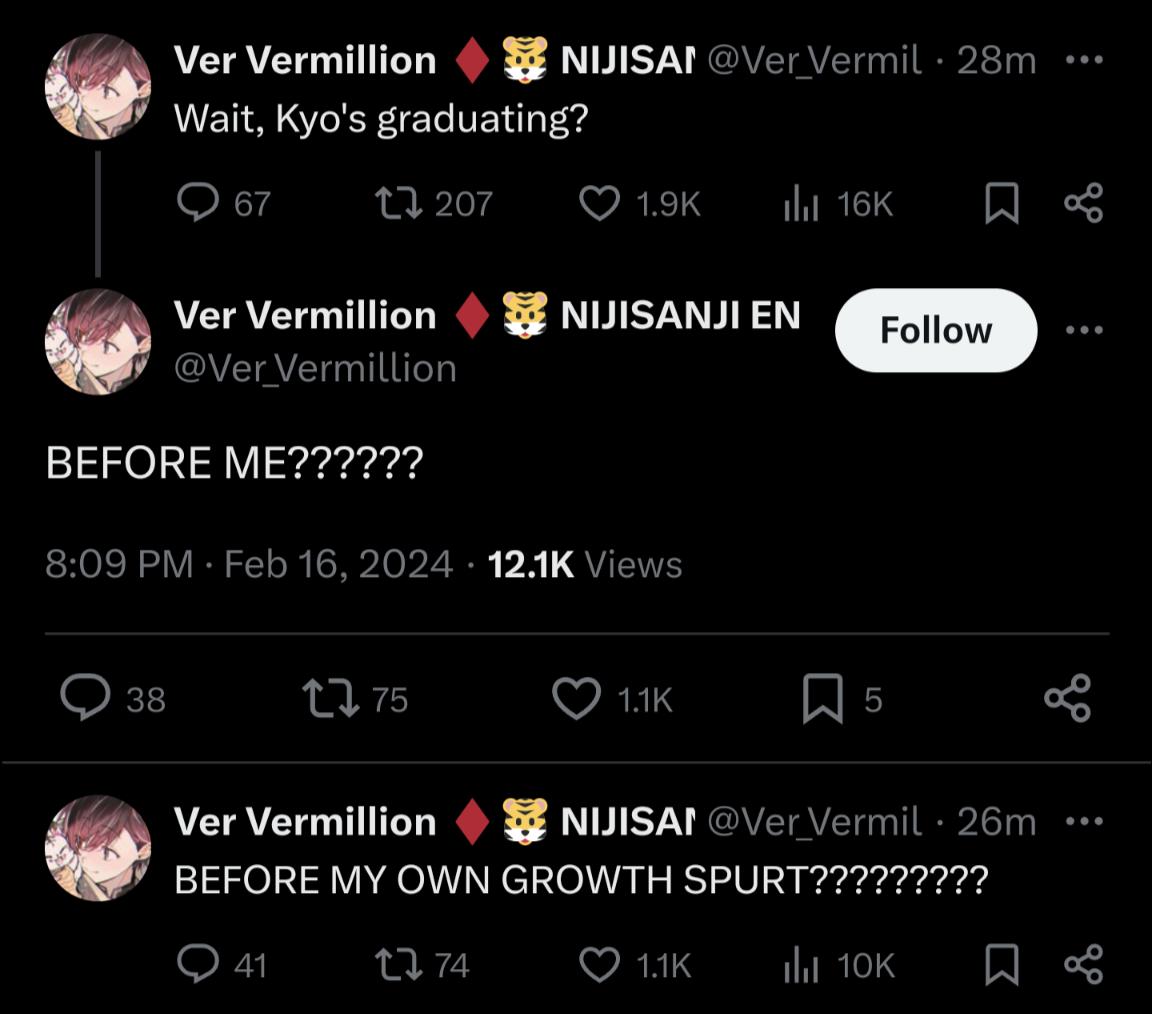Viewport: 1152px width, 1014px height.
Task: Reply to the "Wait, Kyo's graduating?" tweet
Action: pos(198,204)
